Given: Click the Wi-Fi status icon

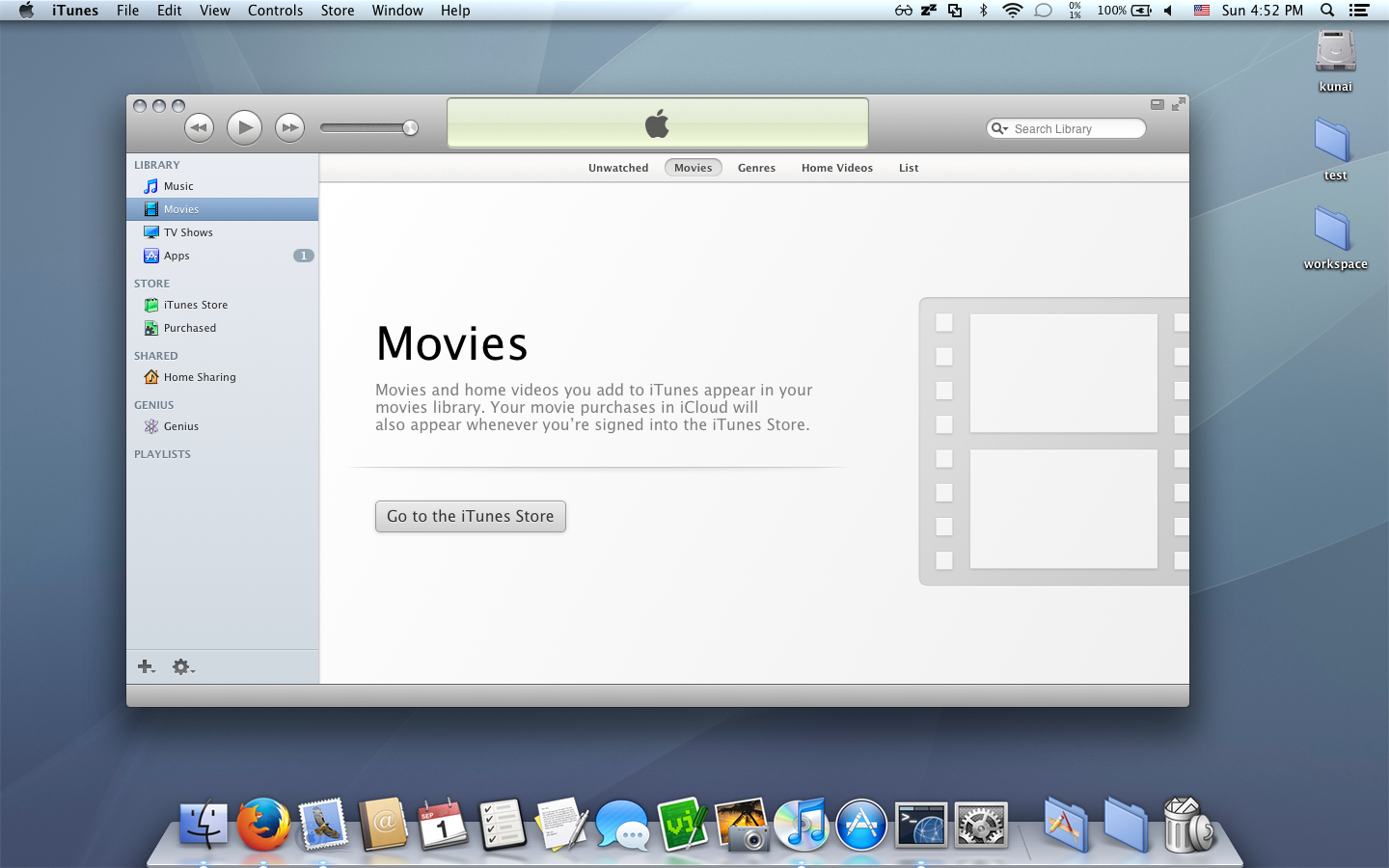Looking at the screenshot, I should tap(1012, 11).
